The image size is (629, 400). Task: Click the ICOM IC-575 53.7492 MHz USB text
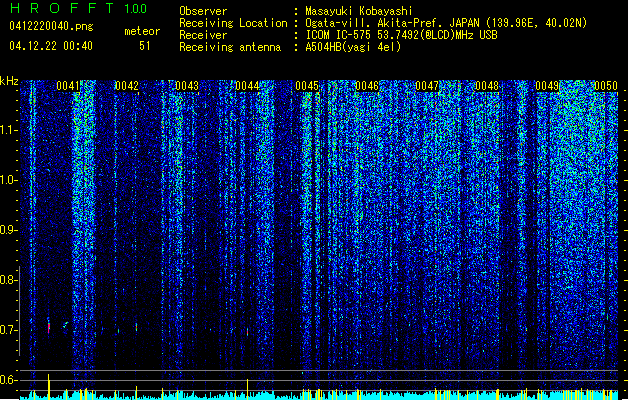pos(401,35)
